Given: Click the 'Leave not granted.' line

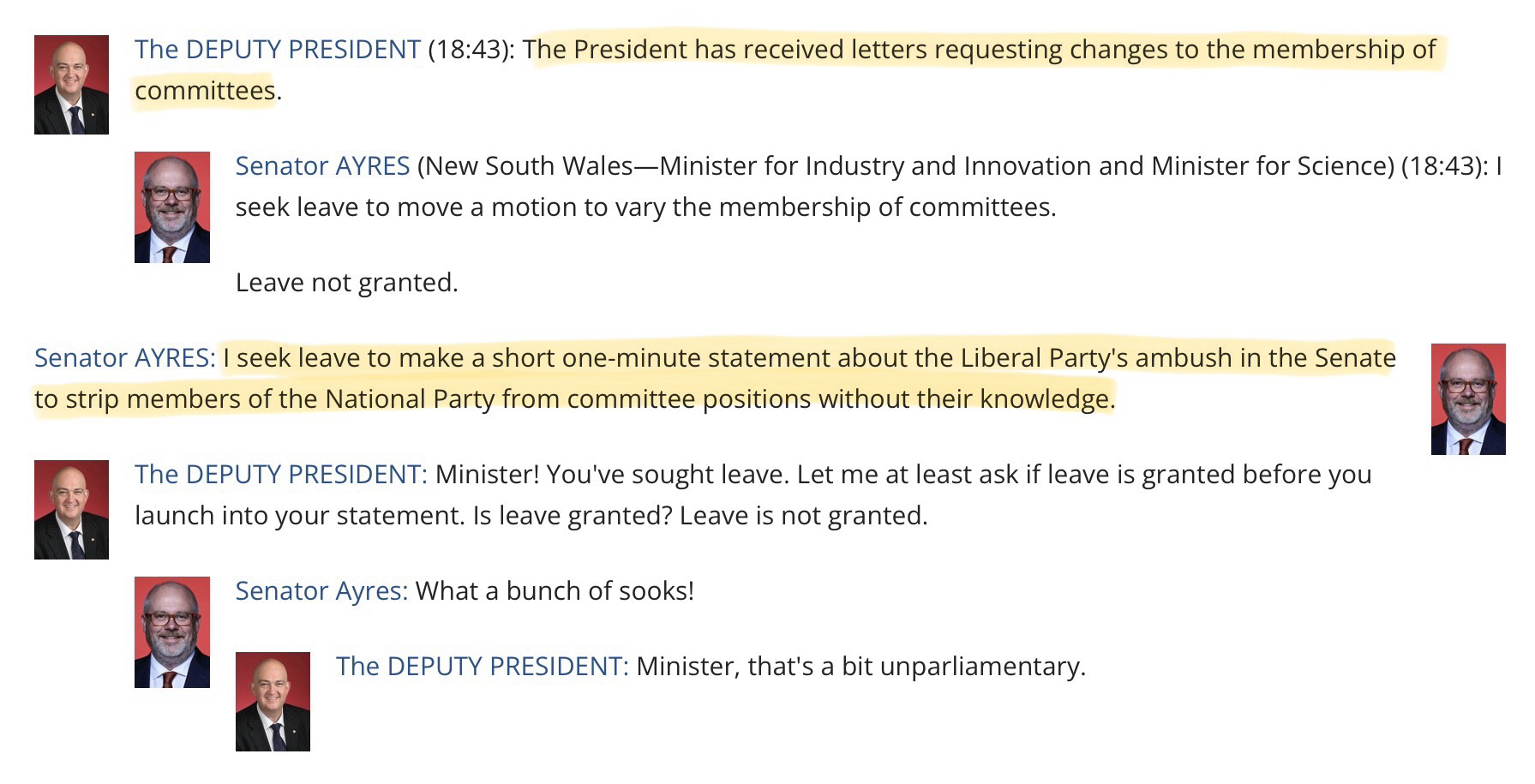Looking at the screenshot, I should point(346,283).
